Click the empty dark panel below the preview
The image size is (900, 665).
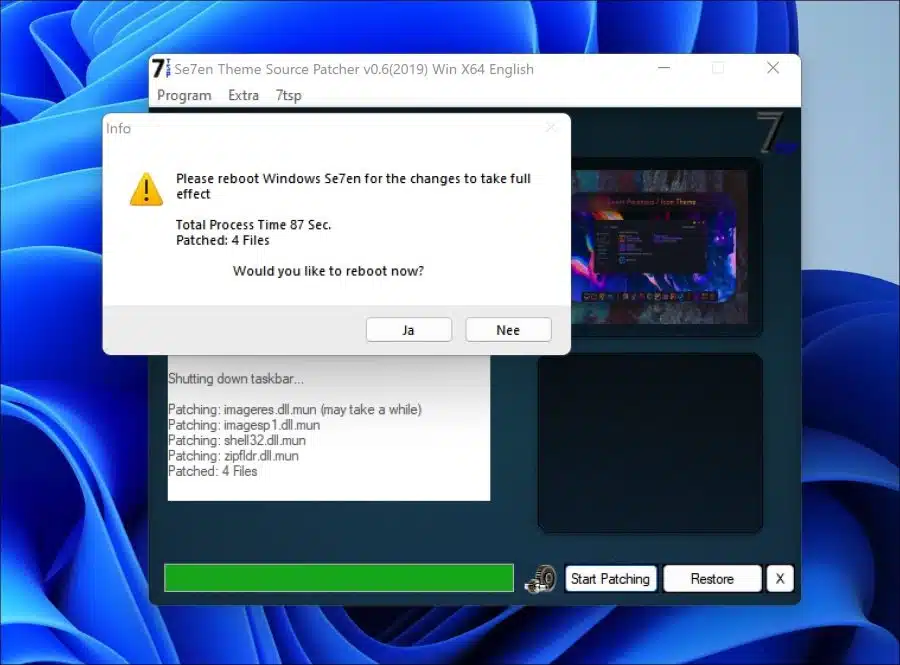coord(650,443)
